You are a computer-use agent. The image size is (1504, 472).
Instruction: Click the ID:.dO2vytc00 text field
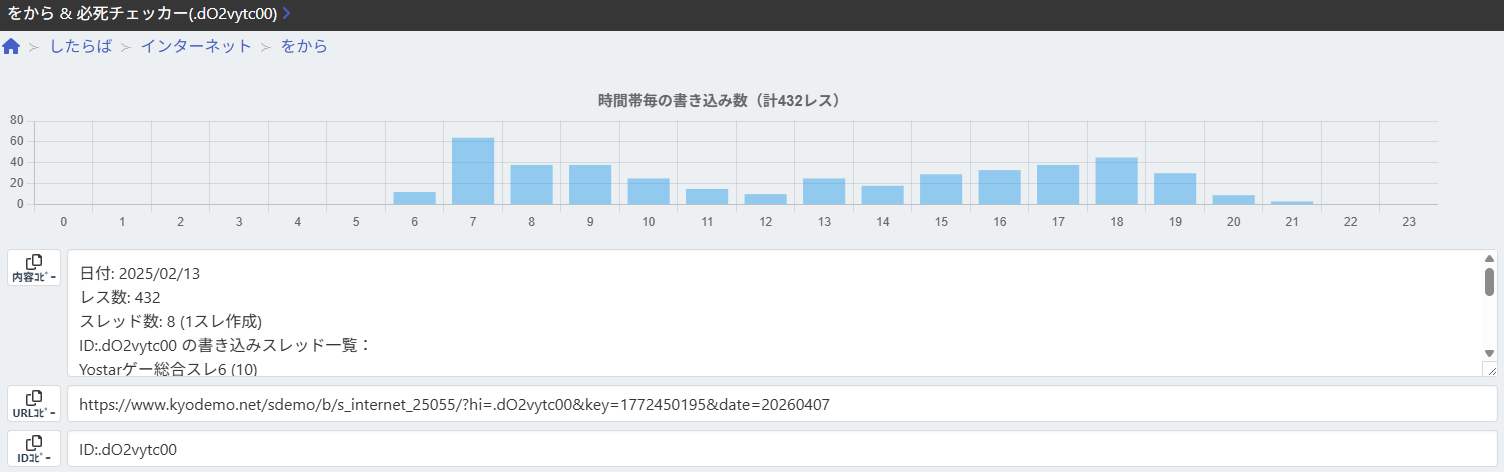coord(780,450)
